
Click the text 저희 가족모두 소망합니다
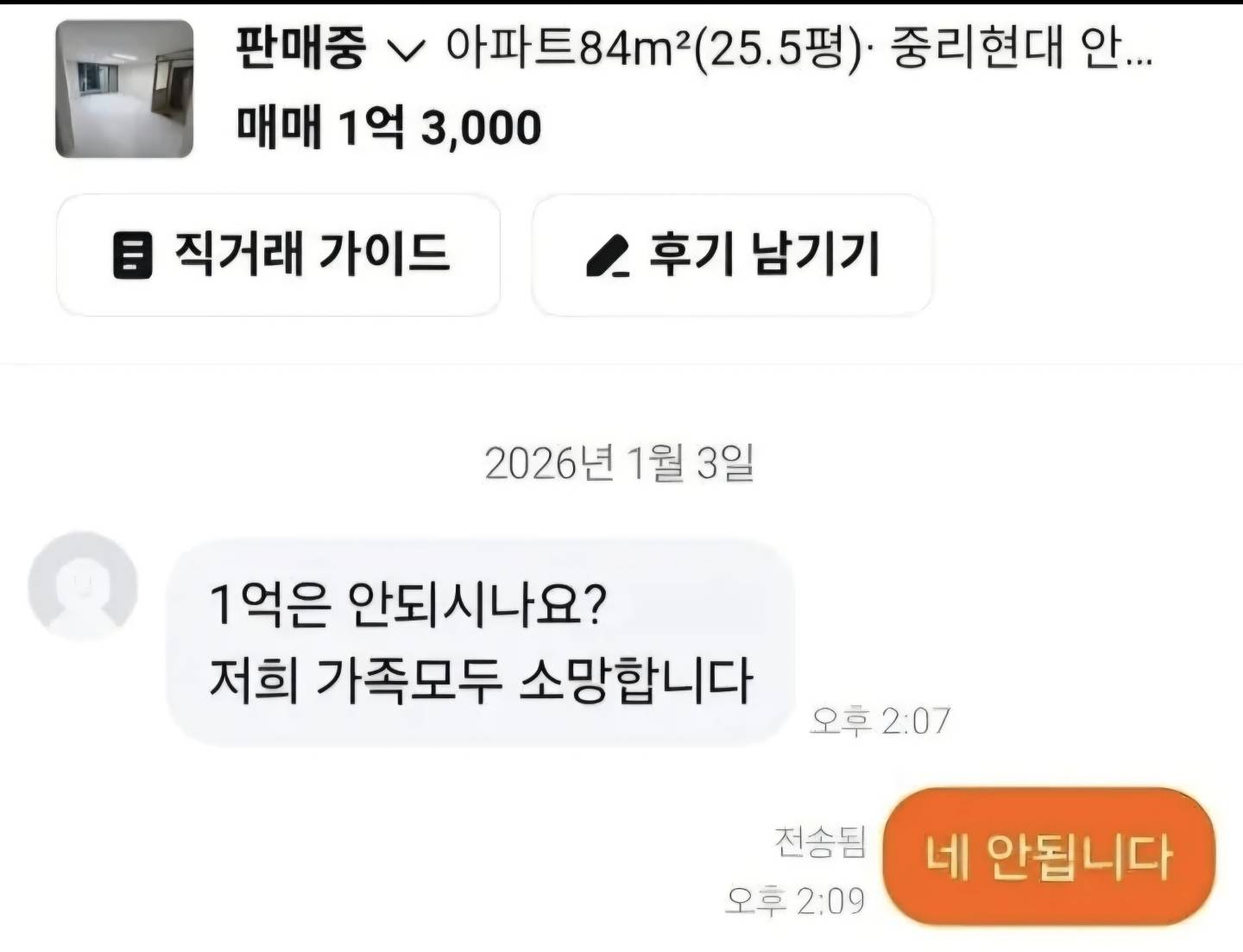pos(481,681)
